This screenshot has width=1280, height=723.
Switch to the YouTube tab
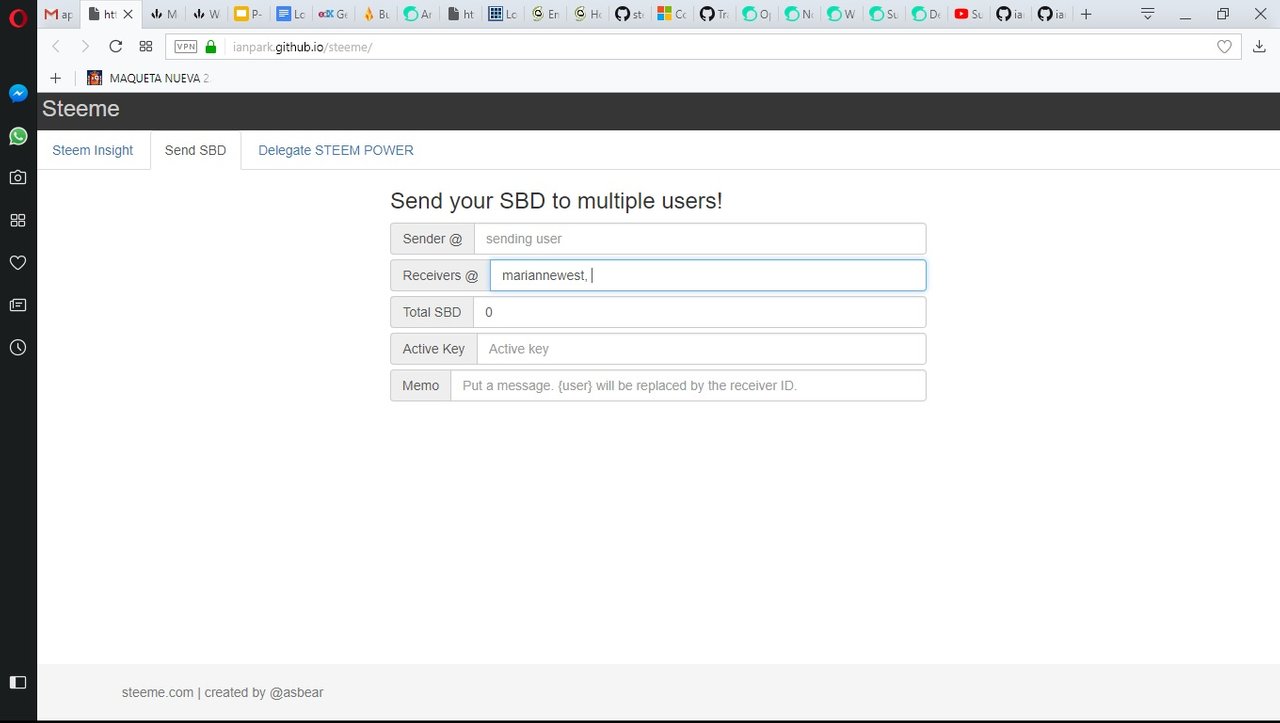pyautogui.click(x=969, y=14)
